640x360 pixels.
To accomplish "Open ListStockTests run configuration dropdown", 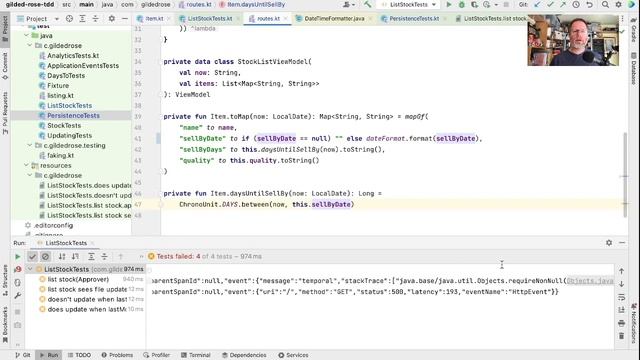I will click(x=409, y=4).
